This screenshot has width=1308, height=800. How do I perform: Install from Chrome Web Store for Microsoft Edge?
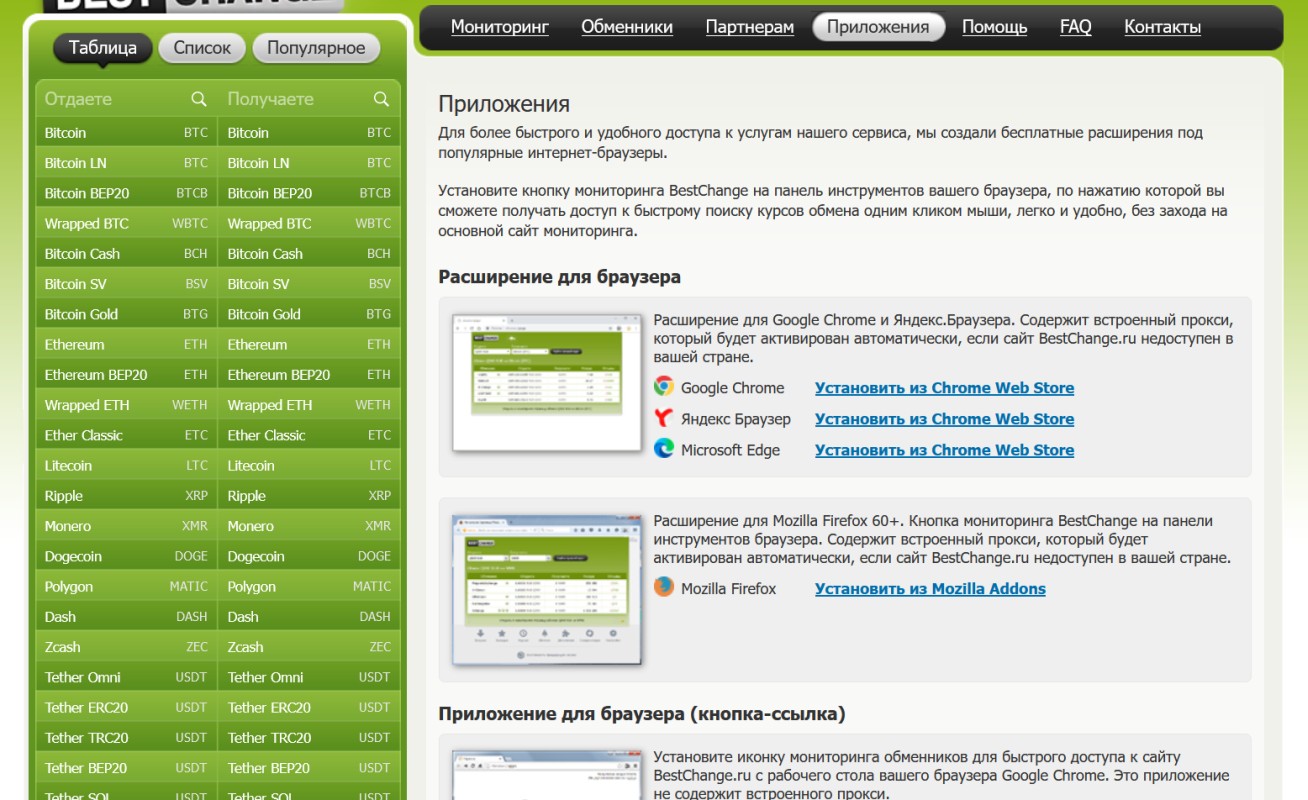pos(944,450)
